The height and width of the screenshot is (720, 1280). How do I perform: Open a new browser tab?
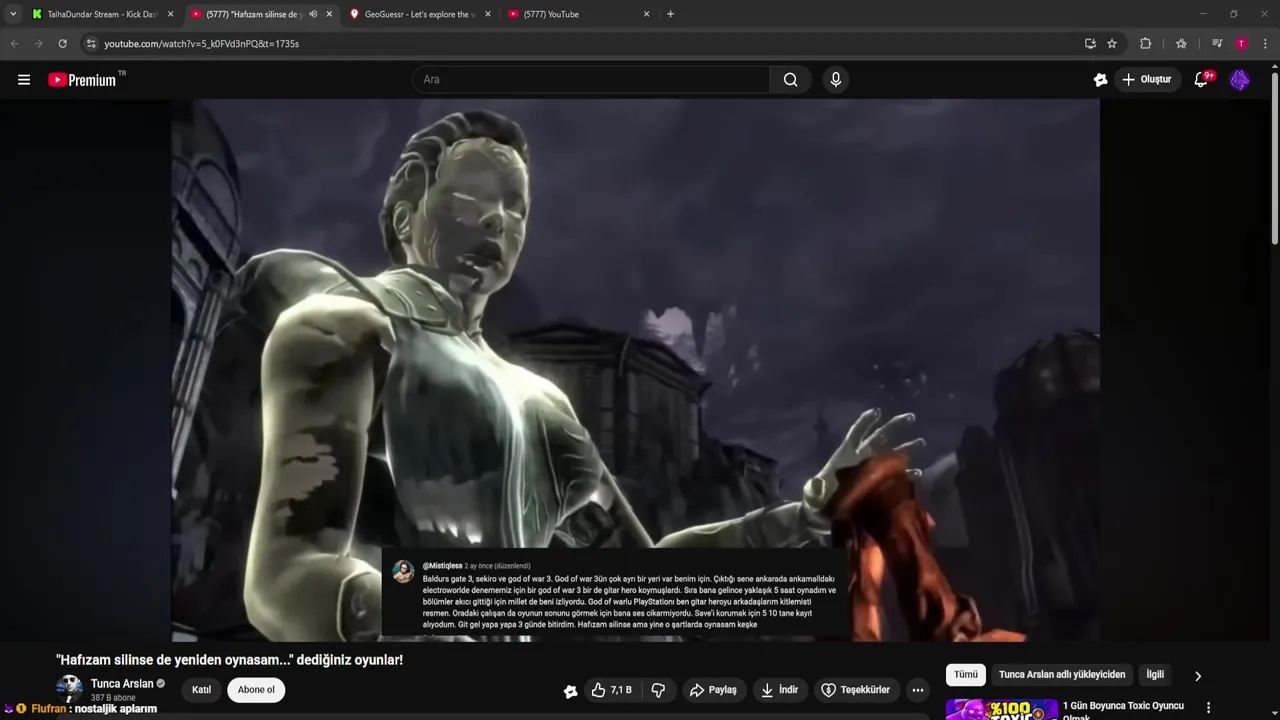click(x=670, y=14)
